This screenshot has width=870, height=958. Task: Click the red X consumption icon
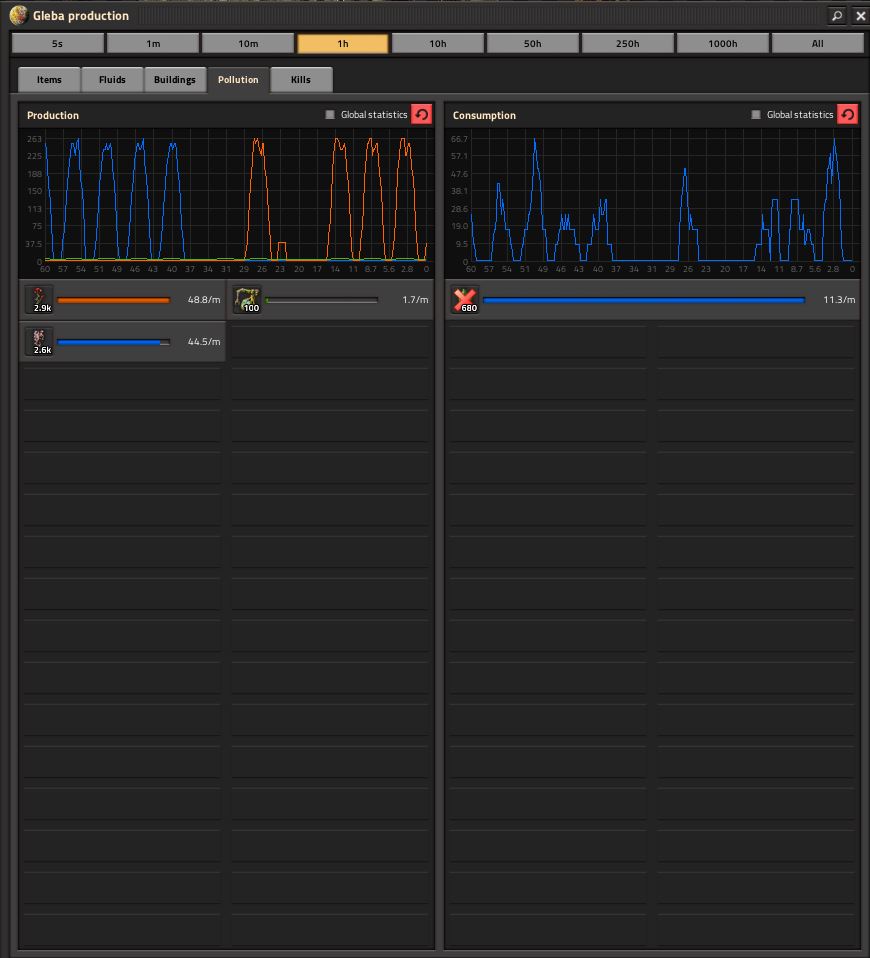tap(465, 299)
